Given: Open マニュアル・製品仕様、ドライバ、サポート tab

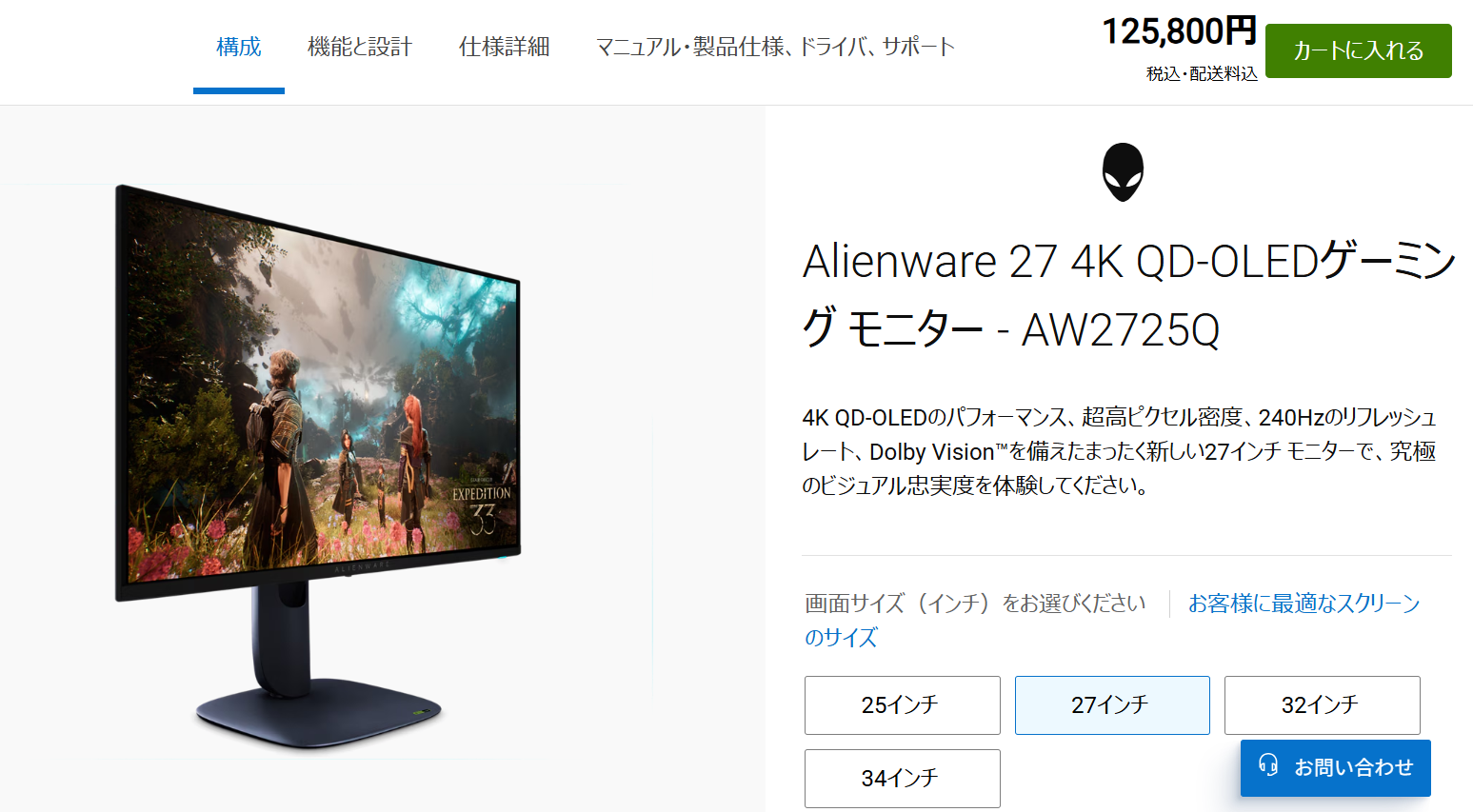Looking at the screenshot, I should point(775,47).
